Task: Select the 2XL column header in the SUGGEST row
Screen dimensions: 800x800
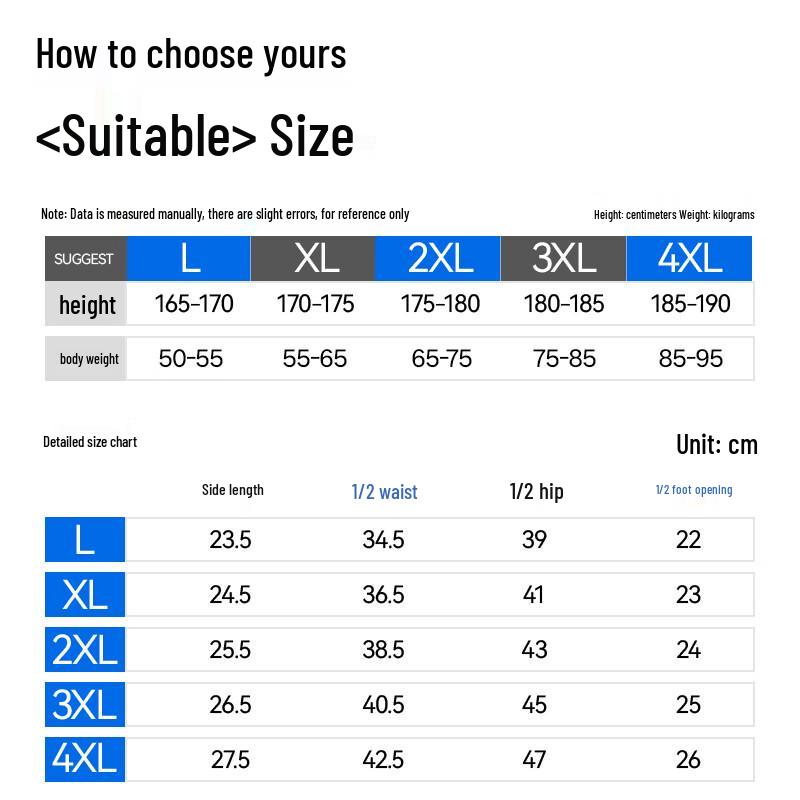Action: click(439, 258)
